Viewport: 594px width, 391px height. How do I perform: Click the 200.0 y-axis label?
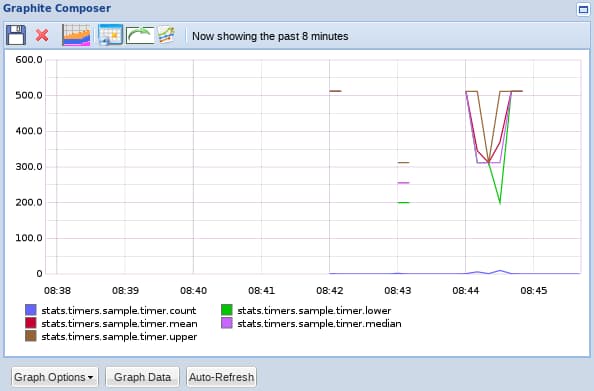pyautogui.click(x=29, y=202)
